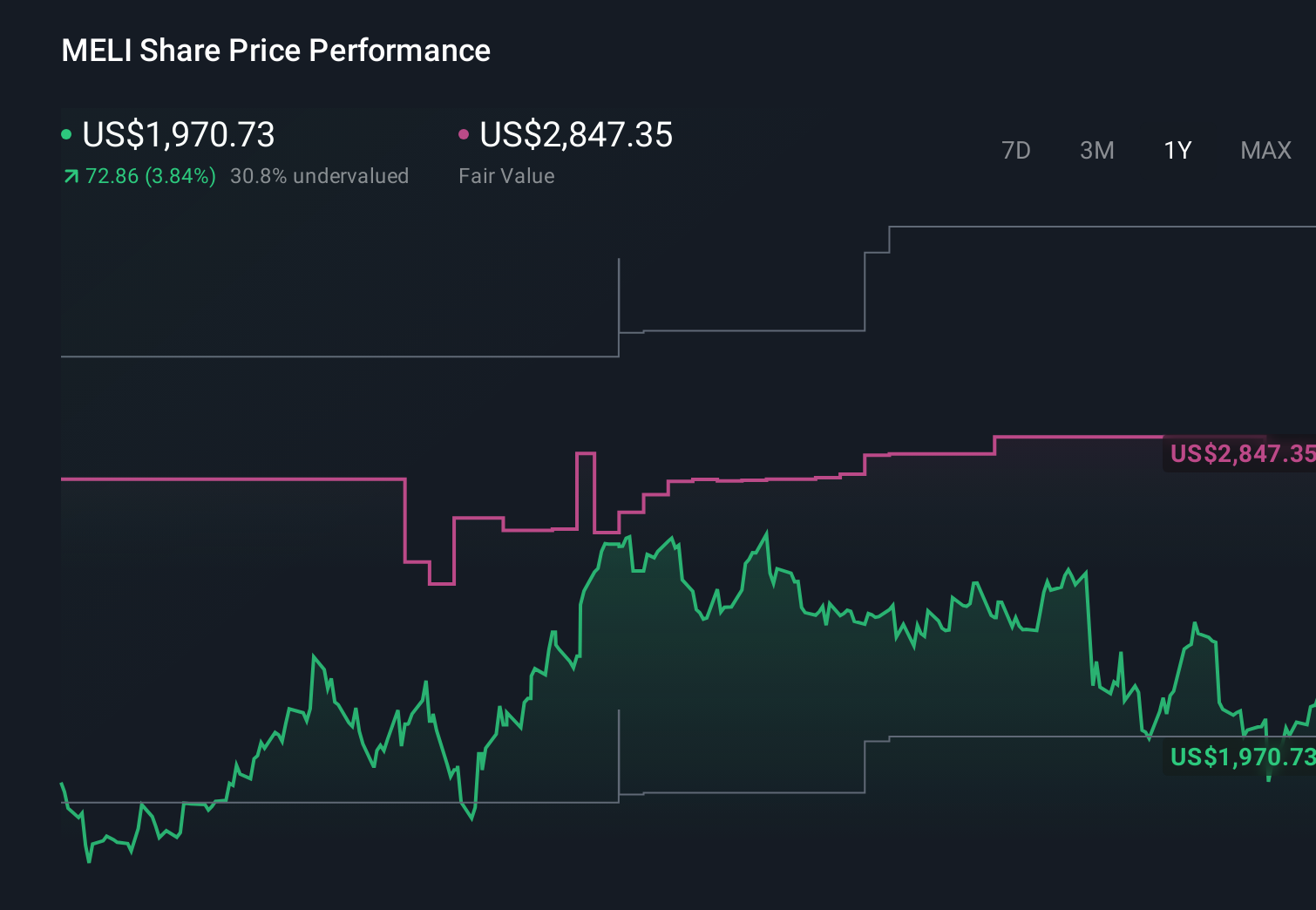Select the MAX time range view
This screenshot has height=910, width=1316.
pyautogui.click(x=1265, y=150)
